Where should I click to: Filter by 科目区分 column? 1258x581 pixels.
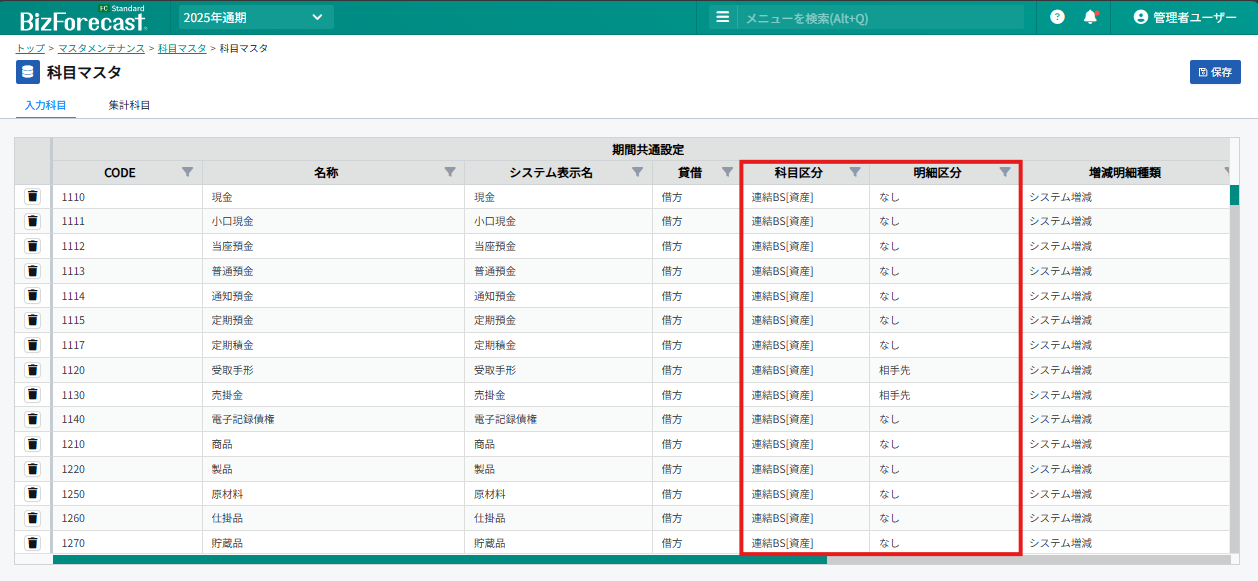[854, 172]
